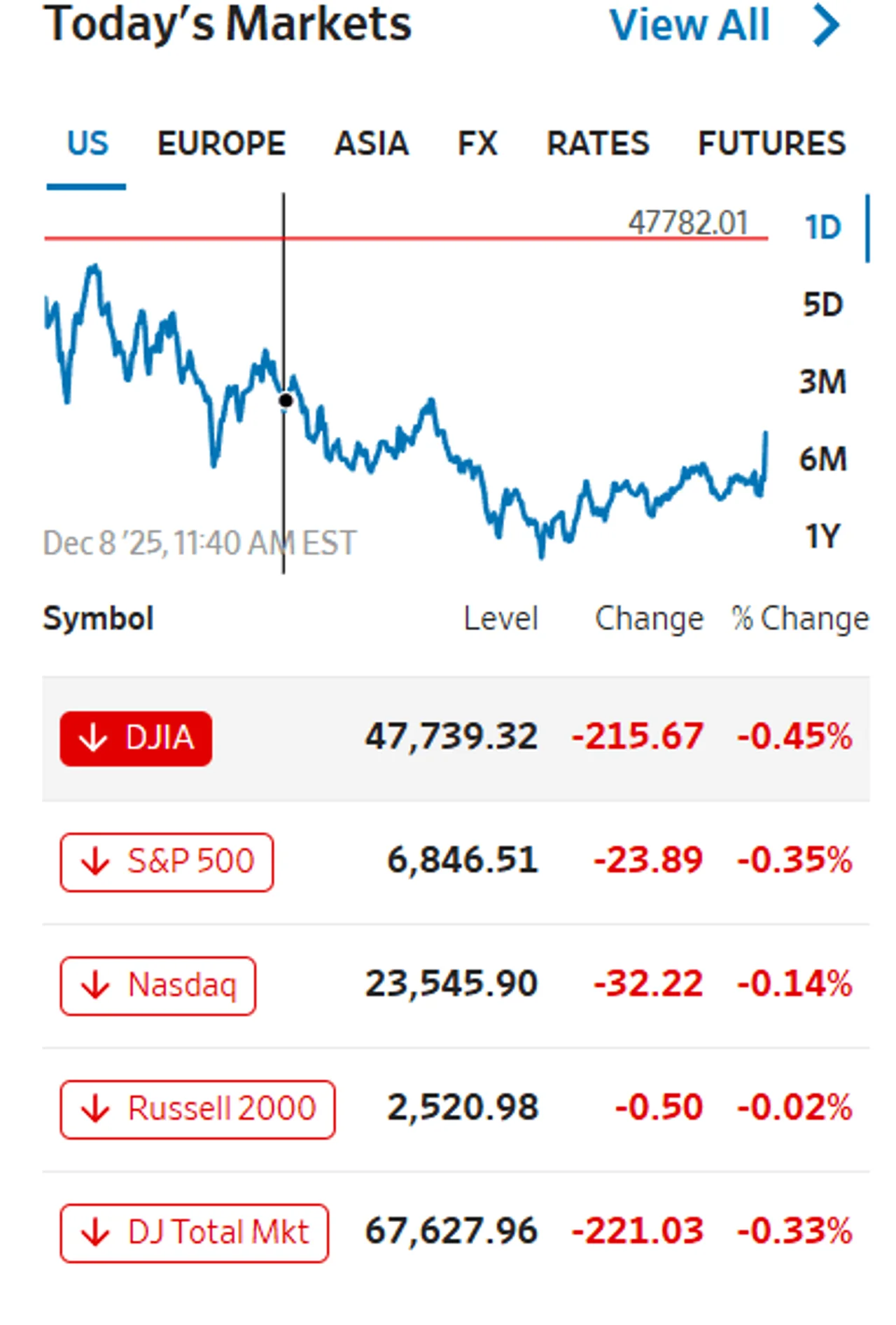
Task: Open the RATES tab
Action: pos(598,144)
